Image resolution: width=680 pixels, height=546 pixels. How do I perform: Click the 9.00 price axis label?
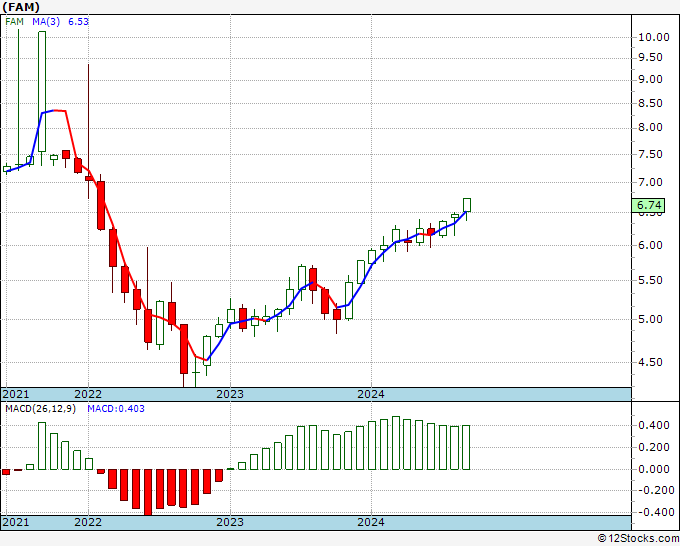click(x=650, y=80)
